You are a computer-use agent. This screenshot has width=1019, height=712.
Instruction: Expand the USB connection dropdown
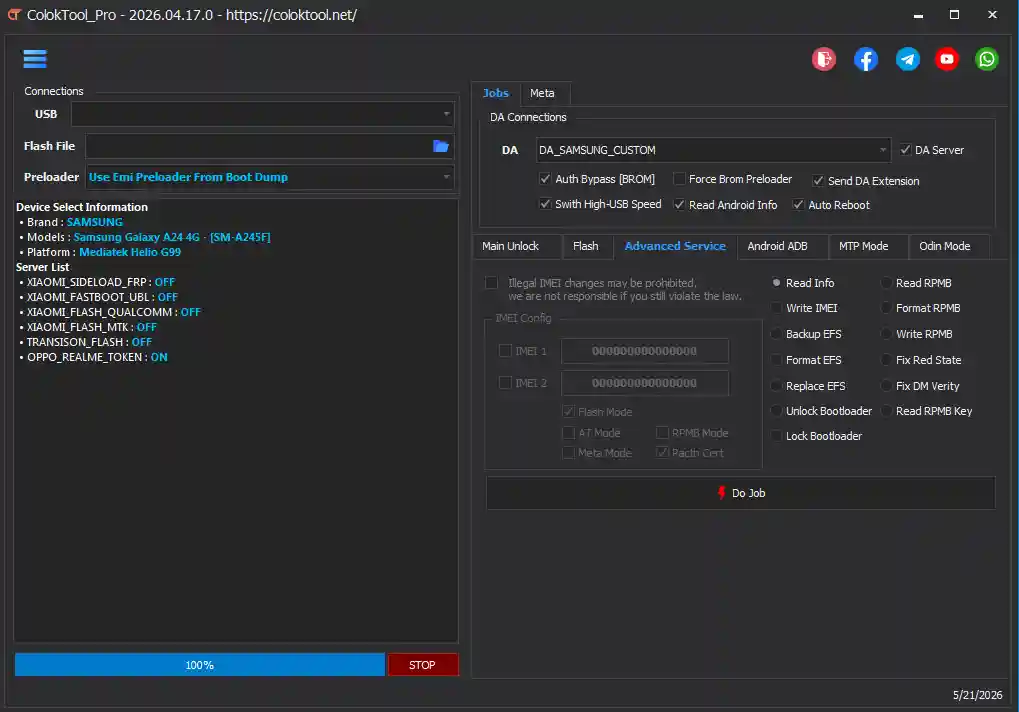[x=446, y=114]
